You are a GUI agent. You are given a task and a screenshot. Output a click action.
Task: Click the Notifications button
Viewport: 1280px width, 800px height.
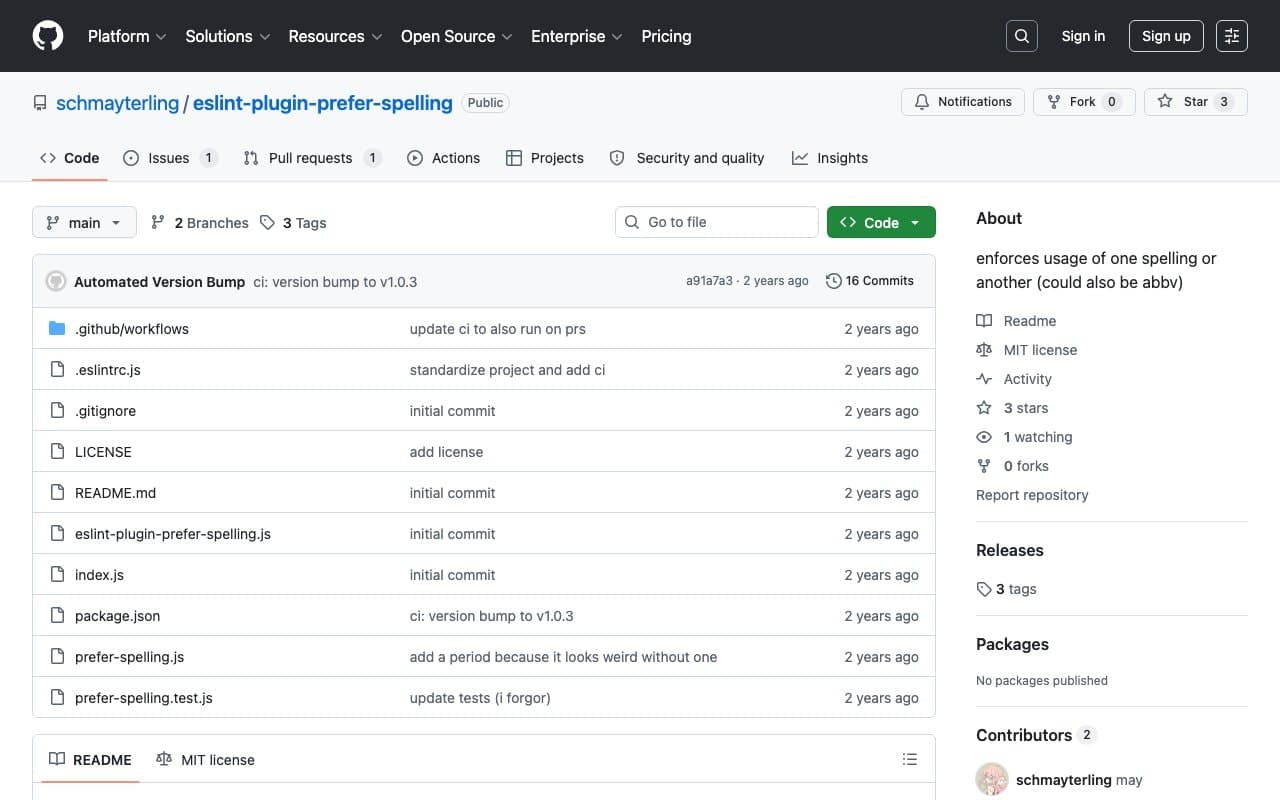click(x=963, y=102)
